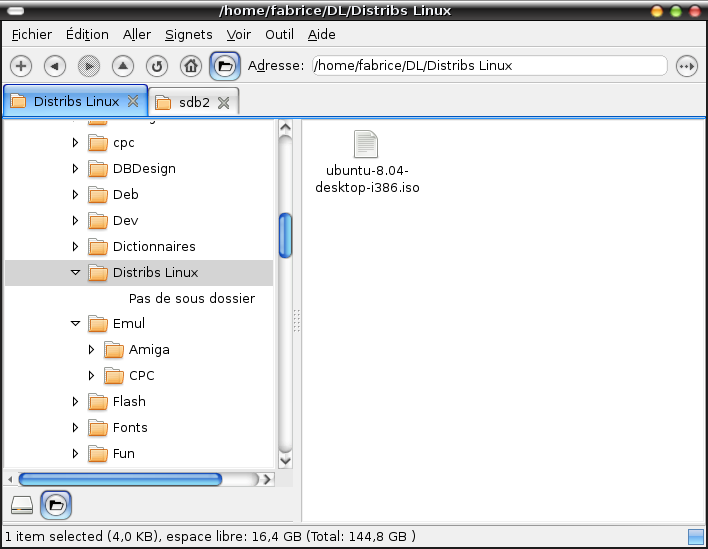This screenshot has width=708, height=549.
Task: Open the Aller menu
Action: 137,34
